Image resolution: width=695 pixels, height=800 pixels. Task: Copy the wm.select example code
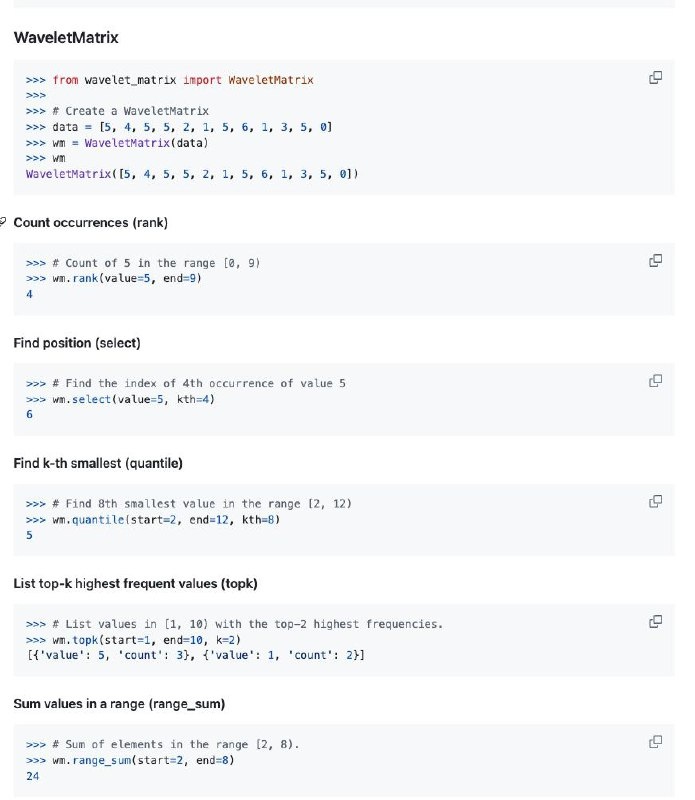655,381
